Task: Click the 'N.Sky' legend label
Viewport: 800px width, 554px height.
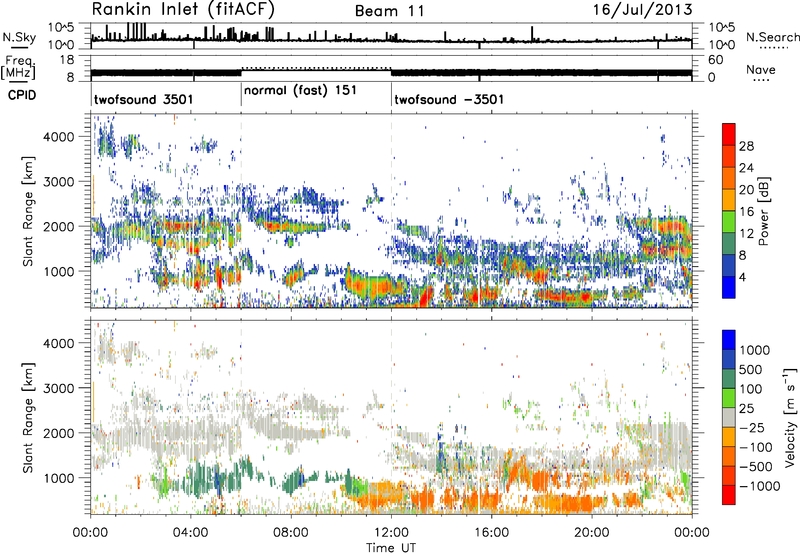Action: [19, 37]
